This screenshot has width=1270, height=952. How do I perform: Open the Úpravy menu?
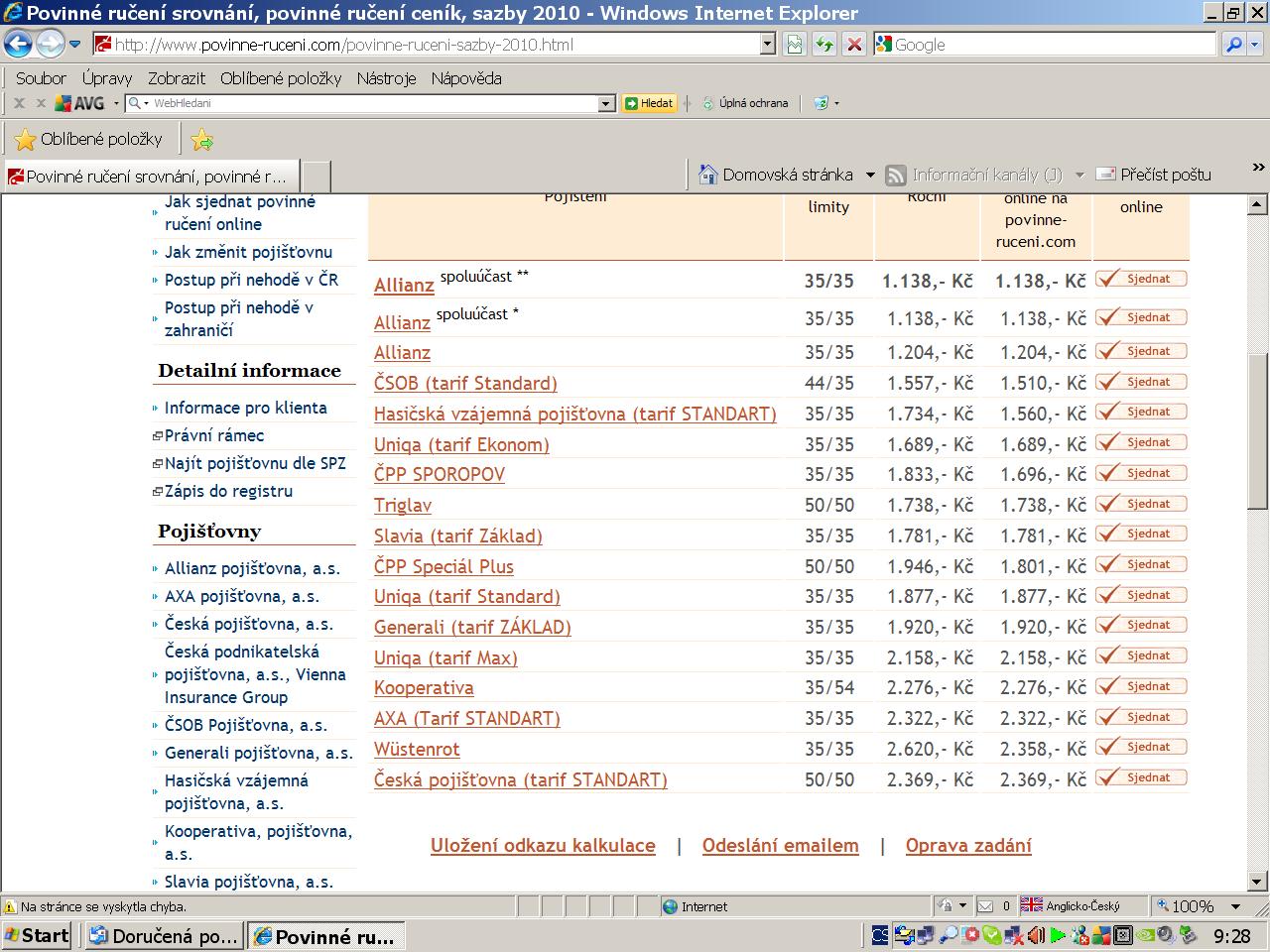(x=107, y=78)
